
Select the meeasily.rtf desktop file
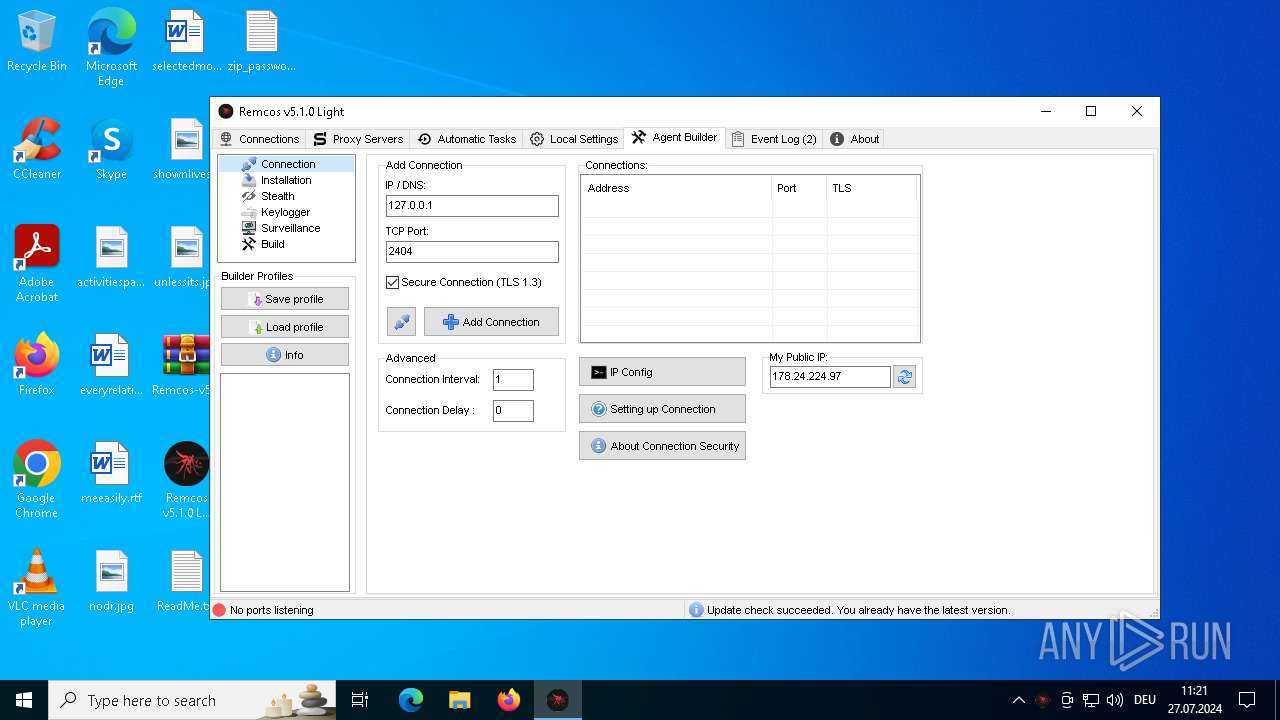point(111,473)
